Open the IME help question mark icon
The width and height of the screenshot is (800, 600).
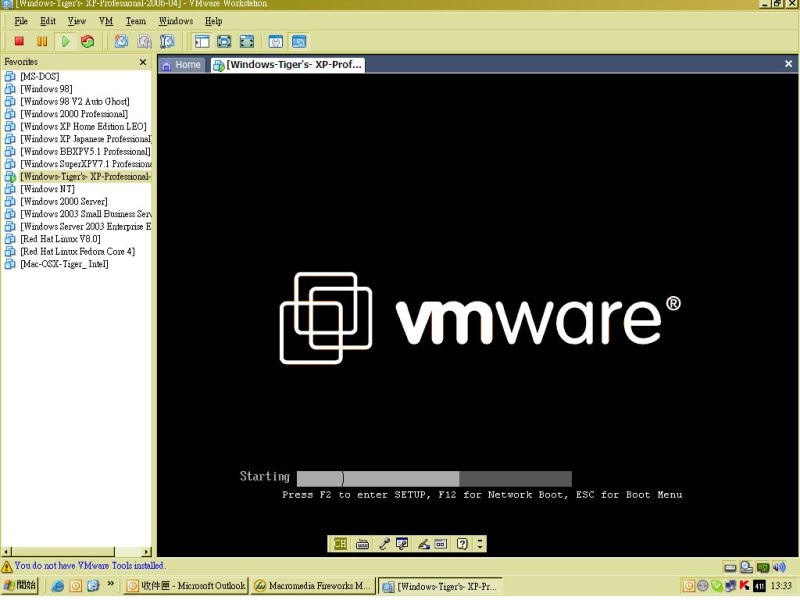pyautogui.click(x=462, y=544)
